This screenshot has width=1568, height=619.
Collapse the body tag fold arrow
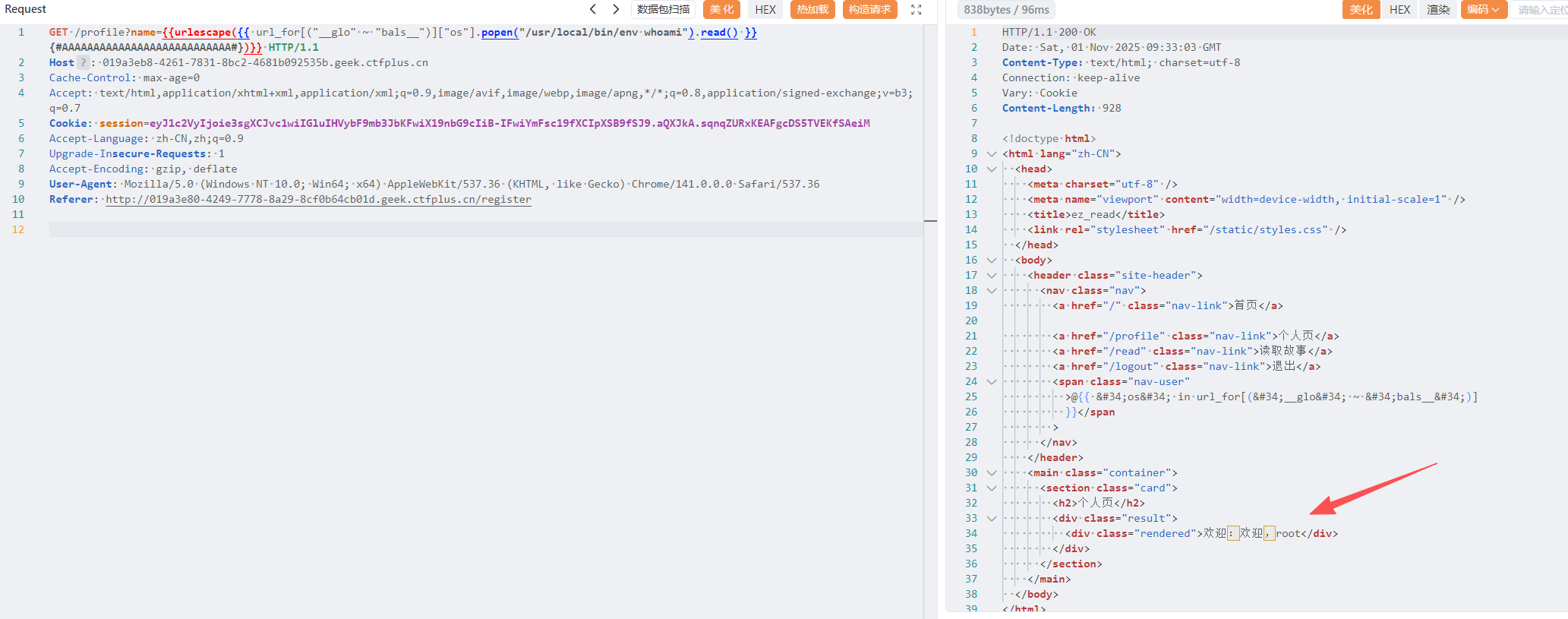click(991, 260)
